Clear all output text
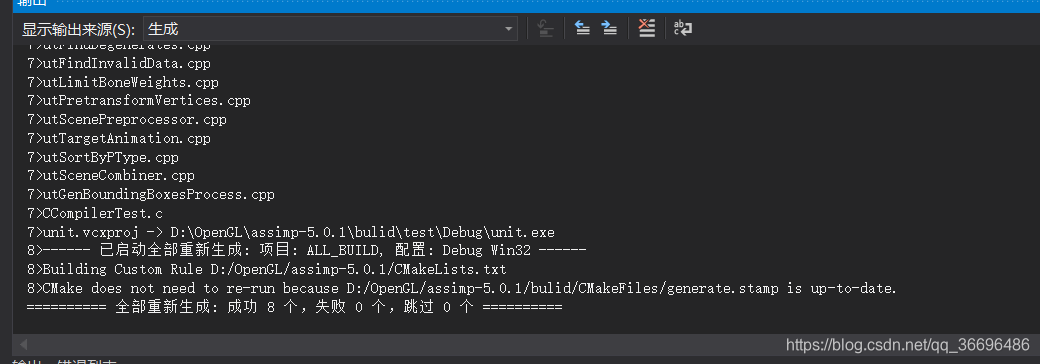The width and height of the screenshot is (1040, 364). point(647,29)
